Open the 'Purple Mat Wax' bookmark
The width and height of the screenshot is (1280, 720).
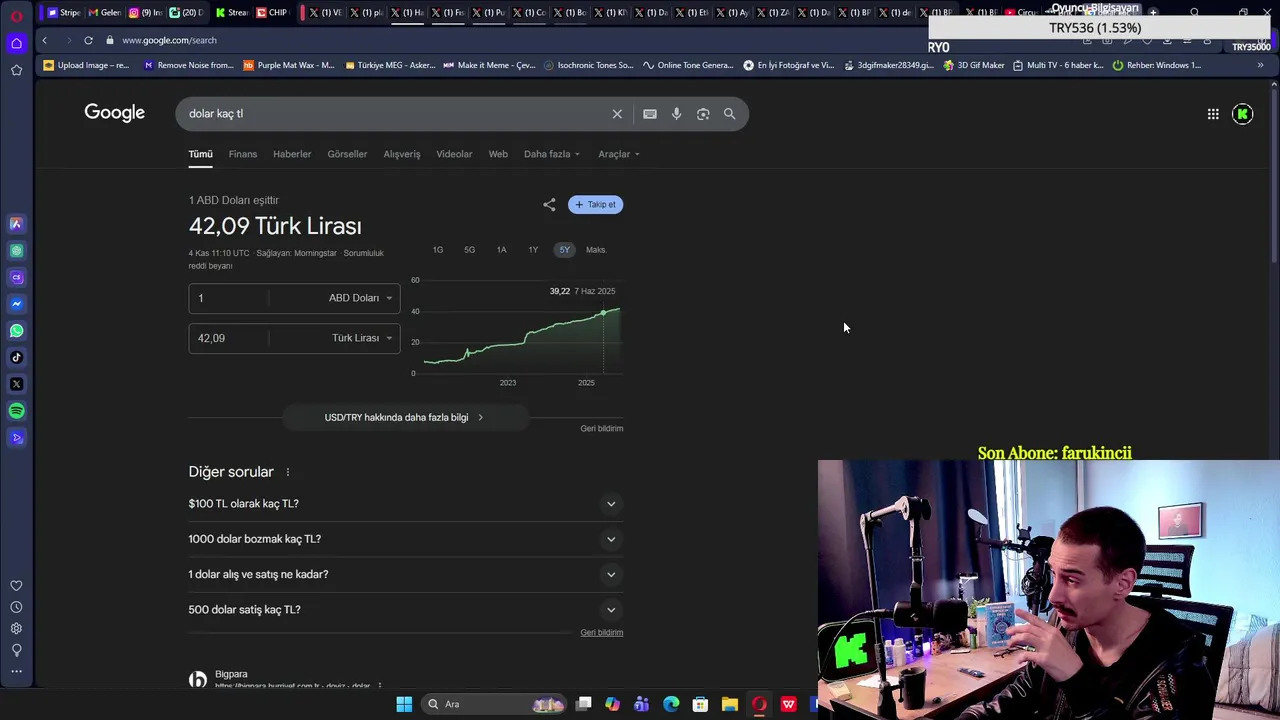(288, 65)
